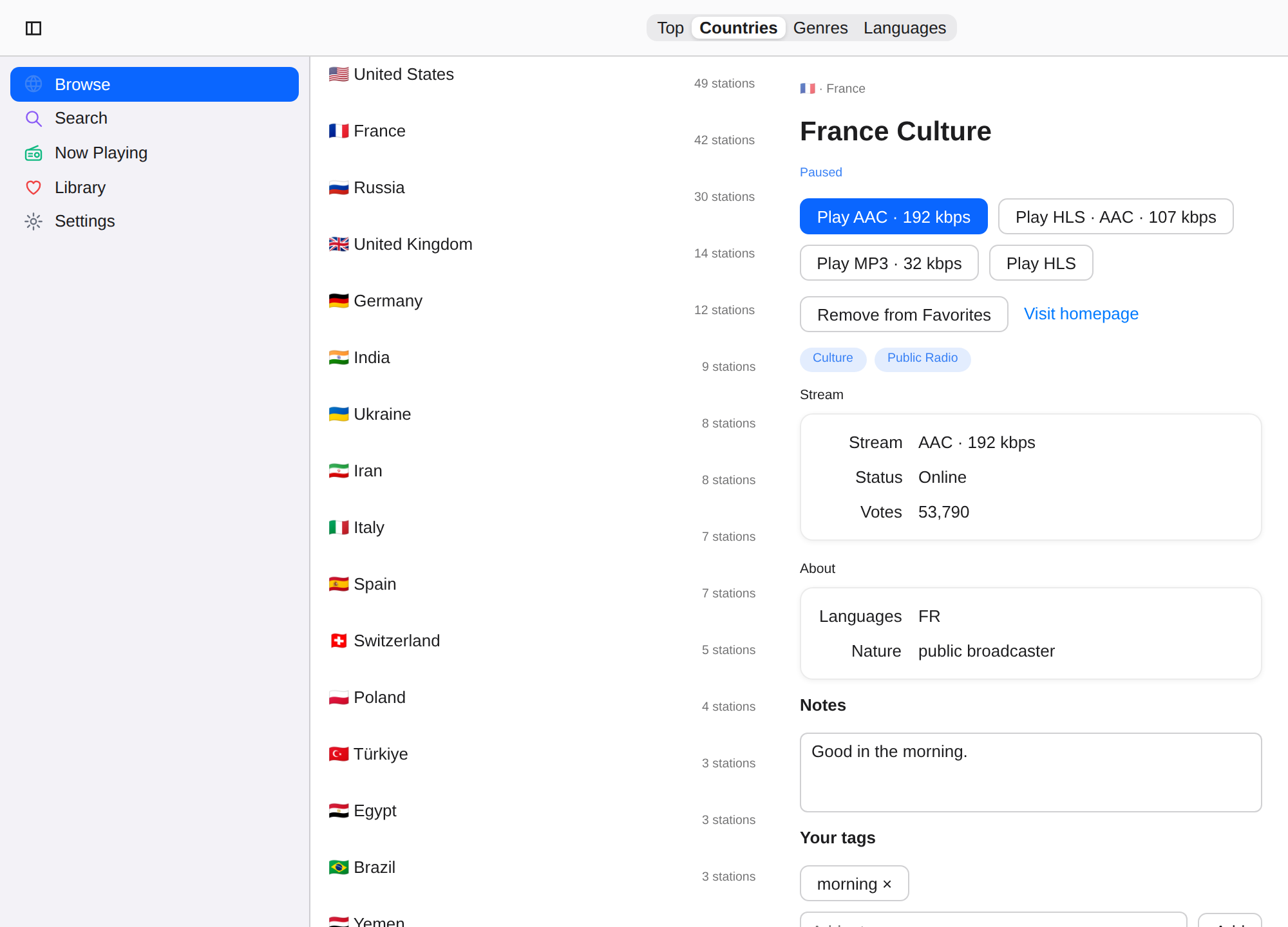Click the Browse globe icon
The height and width of the screenshot is (927, 1288).
(33, 84)
